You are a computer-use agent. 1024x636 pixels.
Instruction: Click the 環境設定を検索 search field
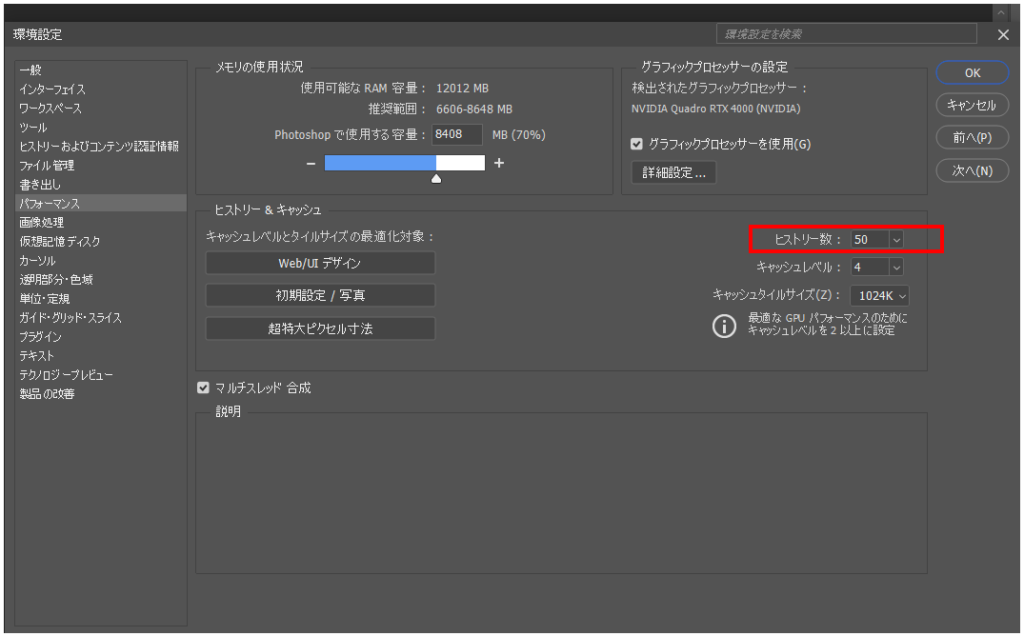[x=846, y=34]
